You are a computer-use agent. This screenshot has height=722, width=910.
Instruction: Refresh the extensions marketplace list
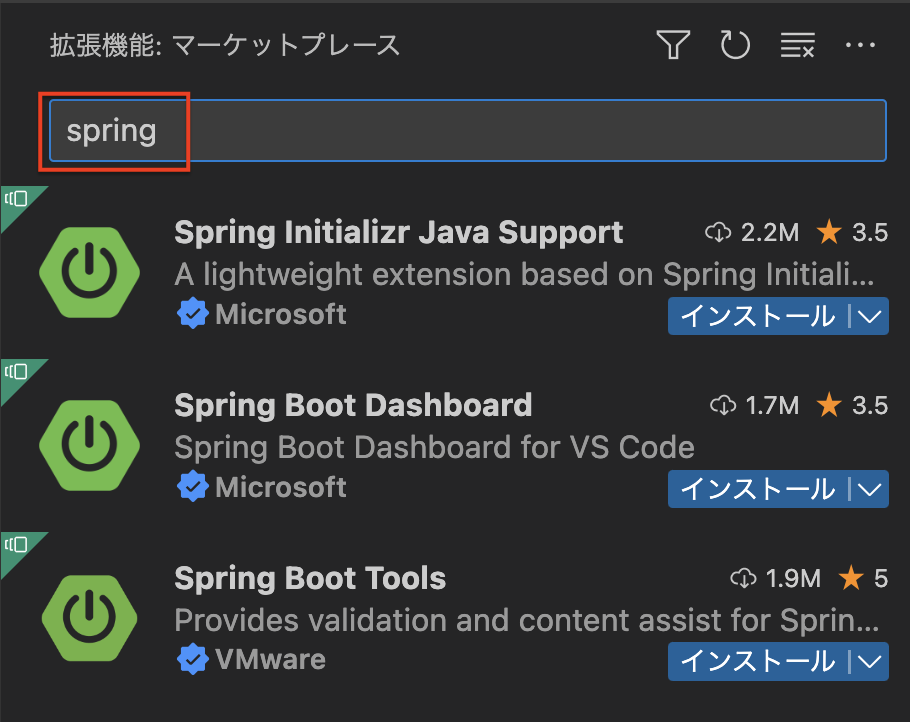pos(735,45)
